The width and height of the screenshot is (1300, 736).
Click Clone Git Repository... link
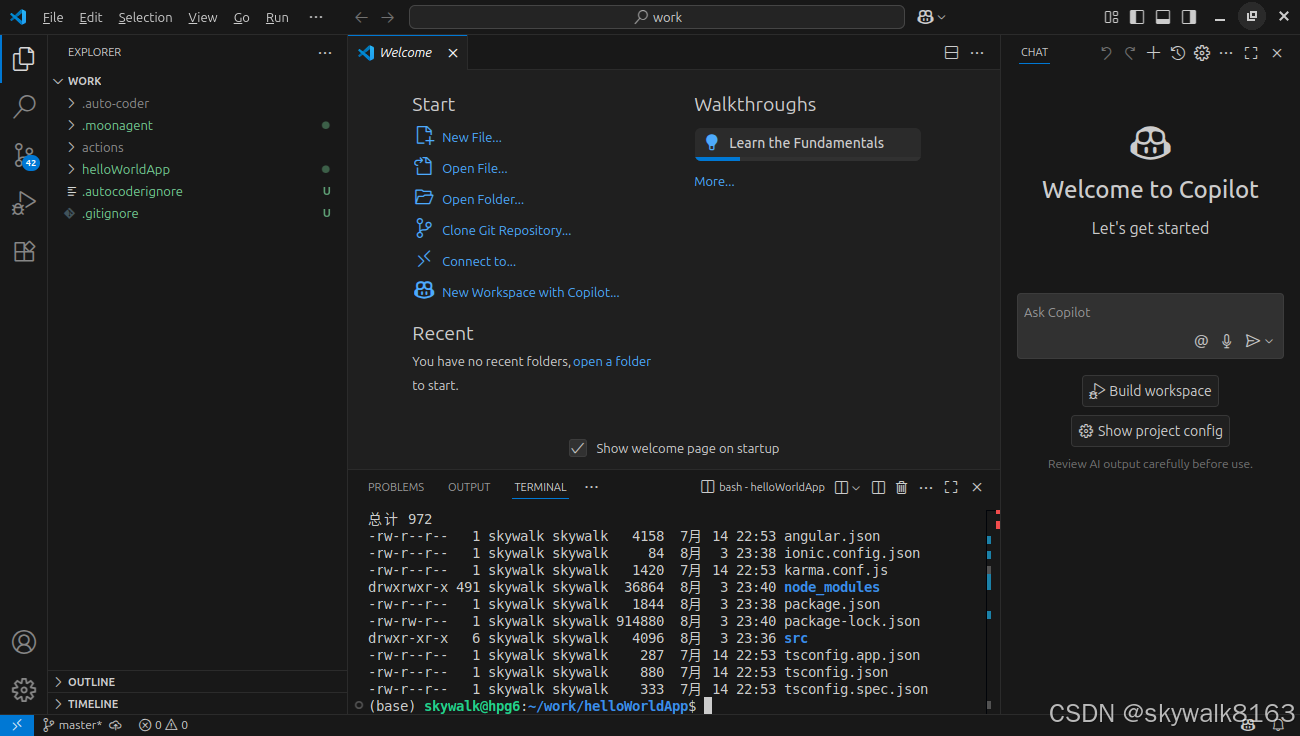pyautogui.click(x=507, y=230)
